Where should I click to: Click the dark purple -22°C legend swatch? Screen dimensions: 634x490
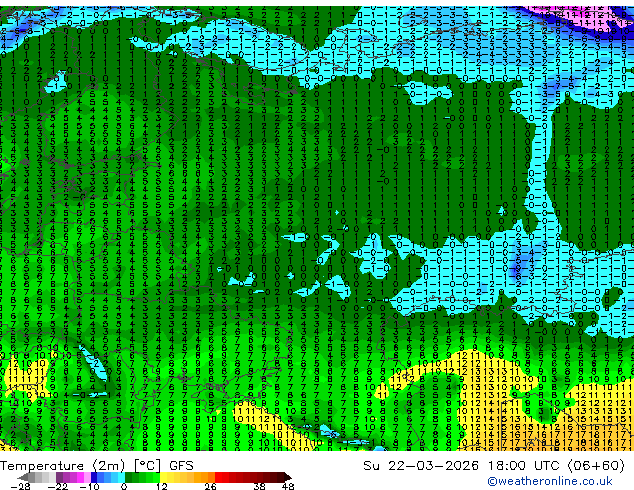pos(59,477)
